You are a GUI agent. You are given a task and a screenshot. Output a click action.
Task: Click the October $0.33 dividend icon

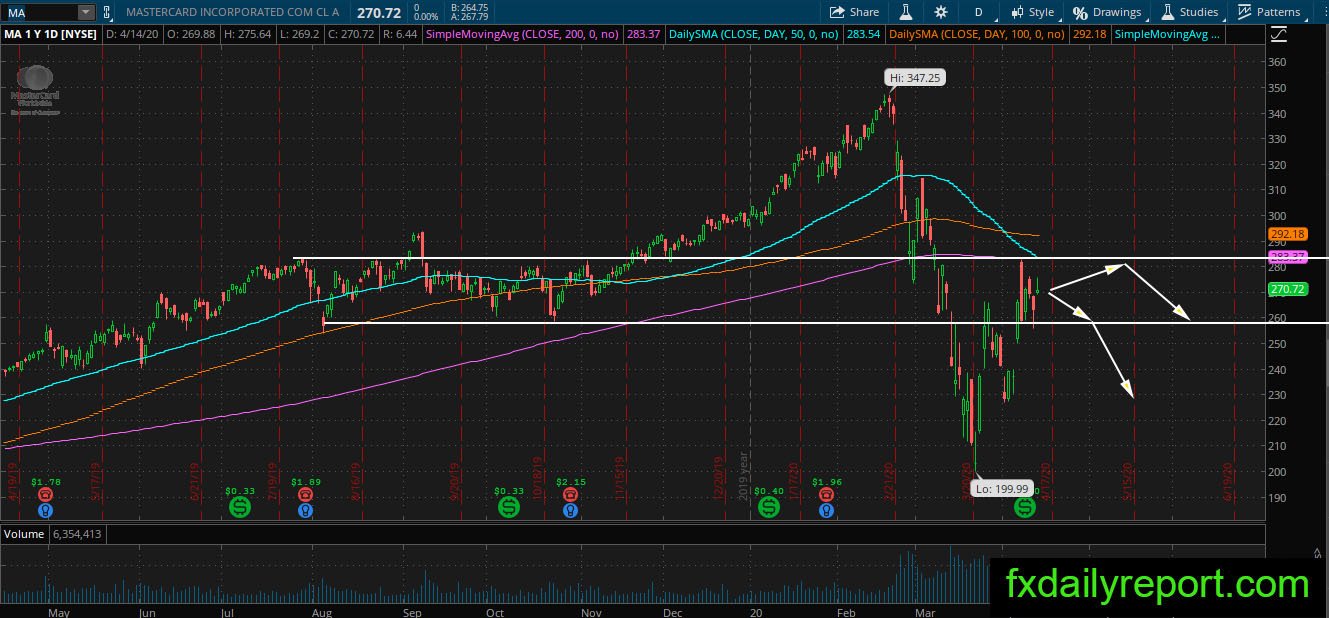tap(509, 508)
